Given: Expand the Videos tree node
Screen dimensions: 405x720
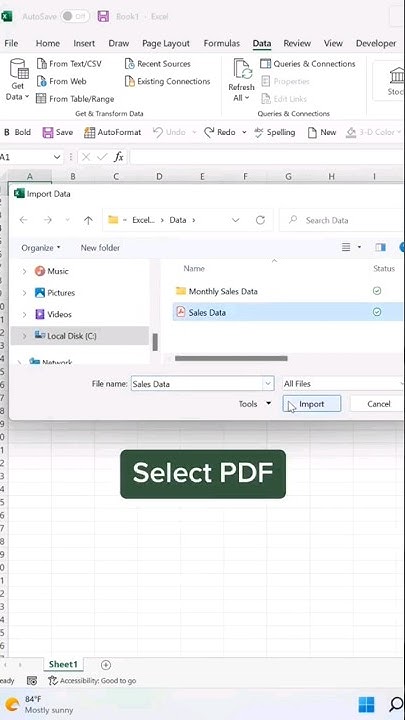Looking at the screenshot, I should click(x=24, y=315).
